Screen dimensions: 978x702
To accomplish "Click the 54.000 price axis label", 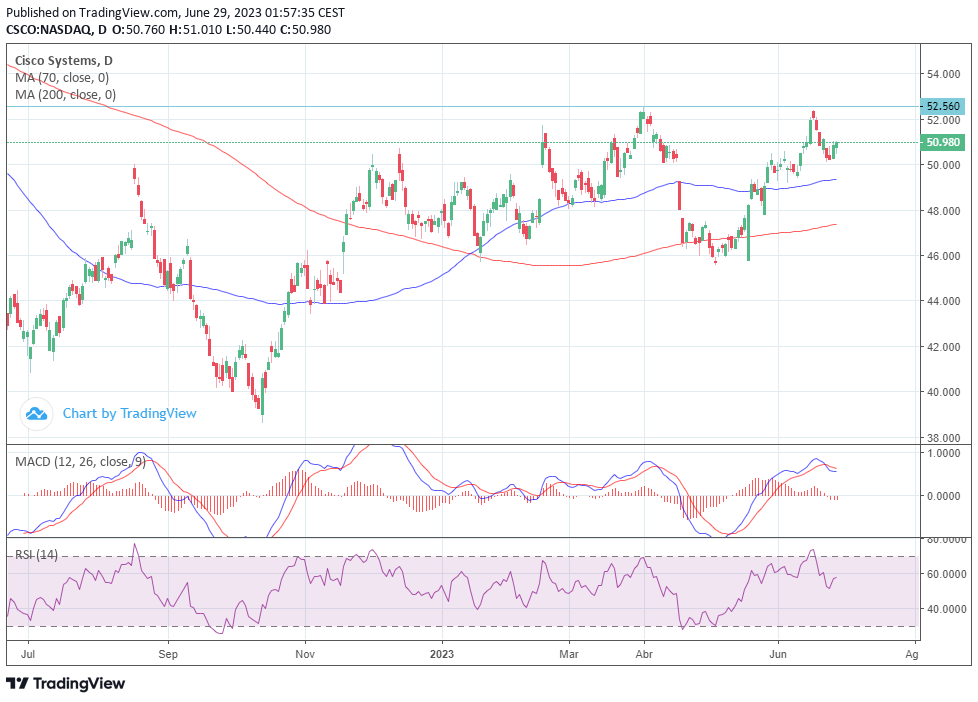I will tap(943, 74).
